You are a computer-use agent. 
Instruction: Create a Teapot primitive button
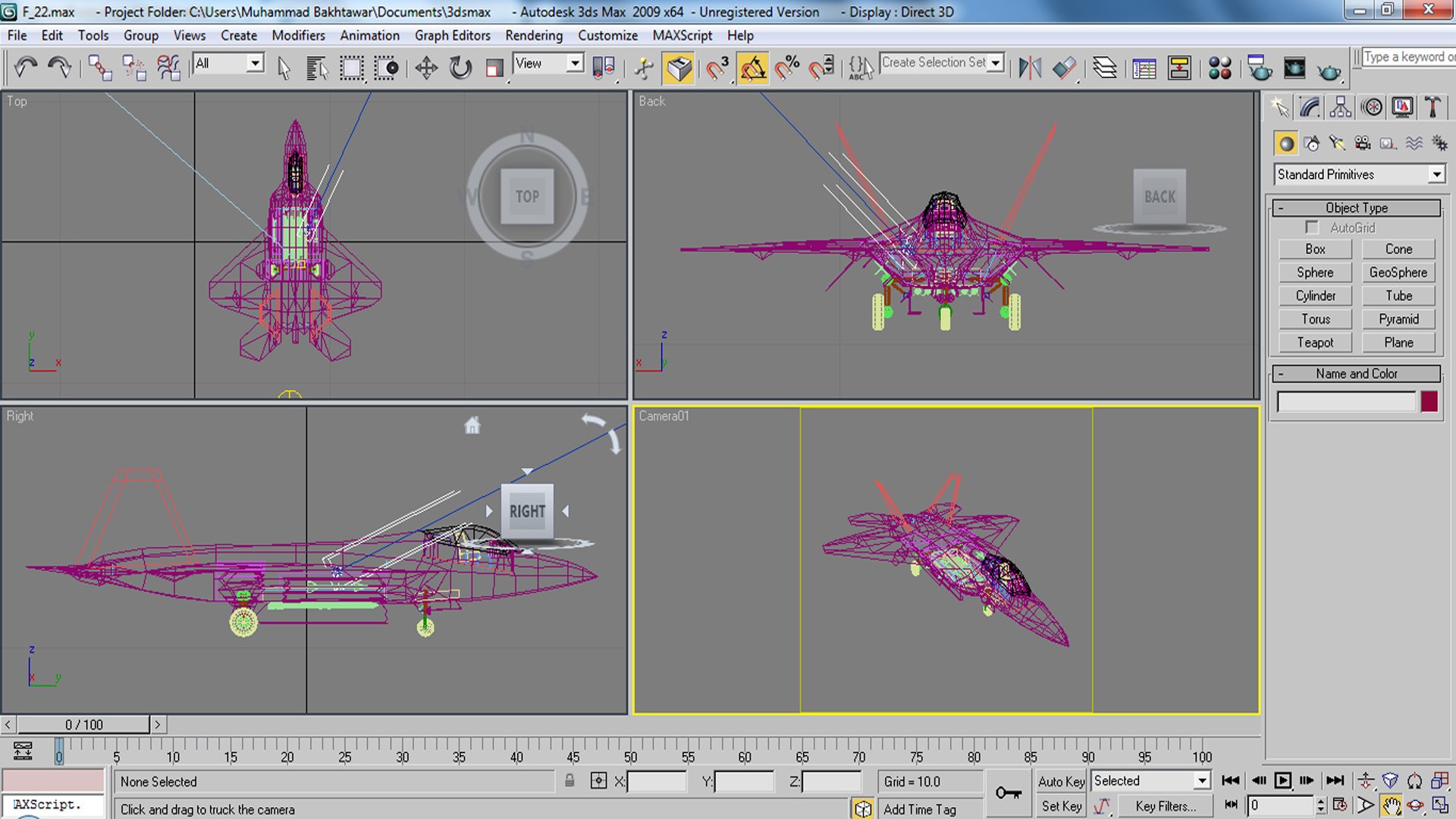[1315, 343]
